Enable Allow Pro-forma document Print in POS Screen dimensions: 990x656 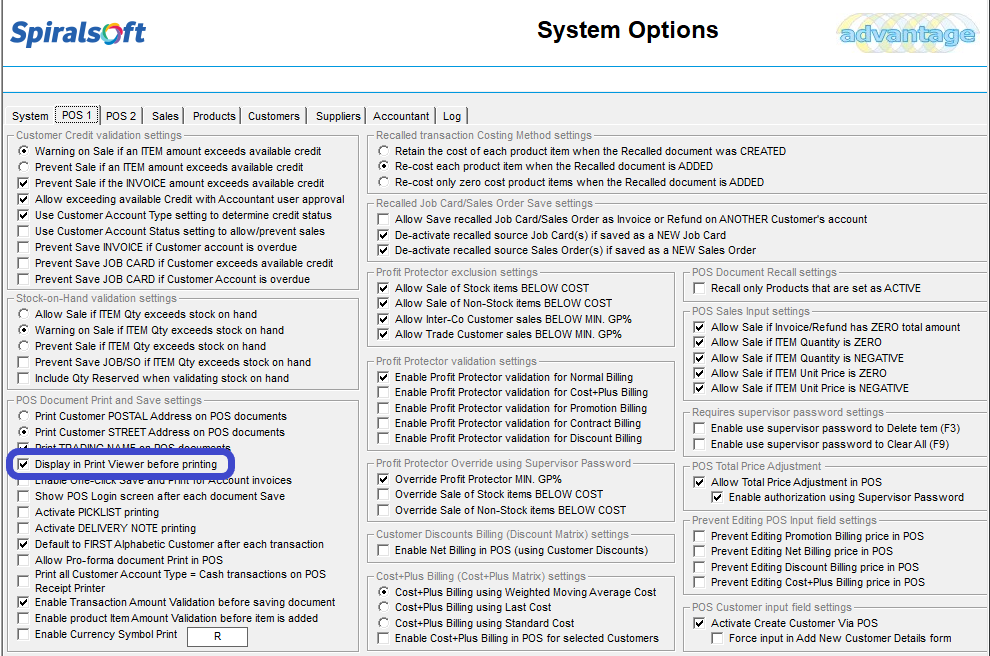23,560
